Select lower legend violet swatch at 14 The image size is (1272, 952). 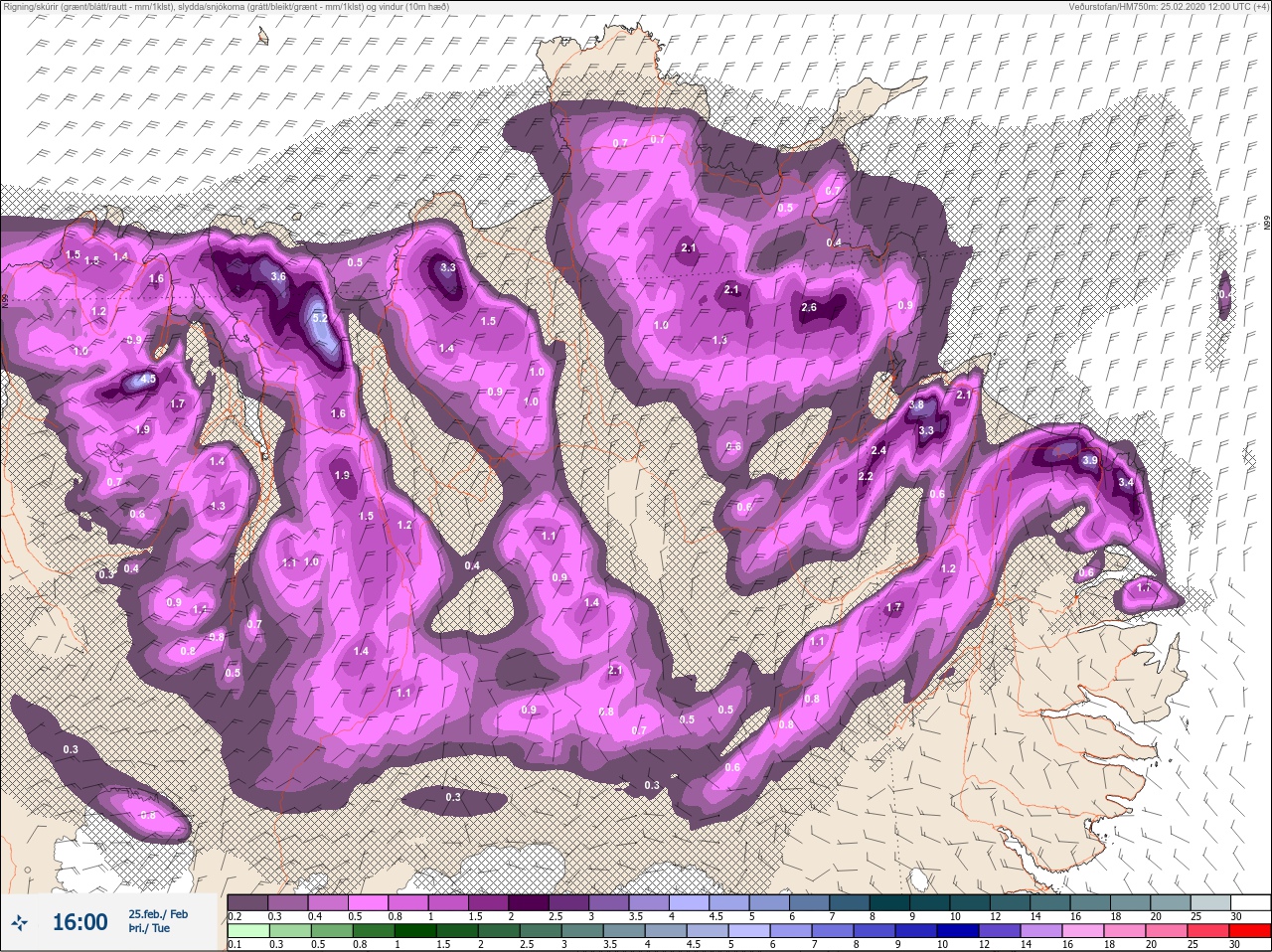point(1043,930)
